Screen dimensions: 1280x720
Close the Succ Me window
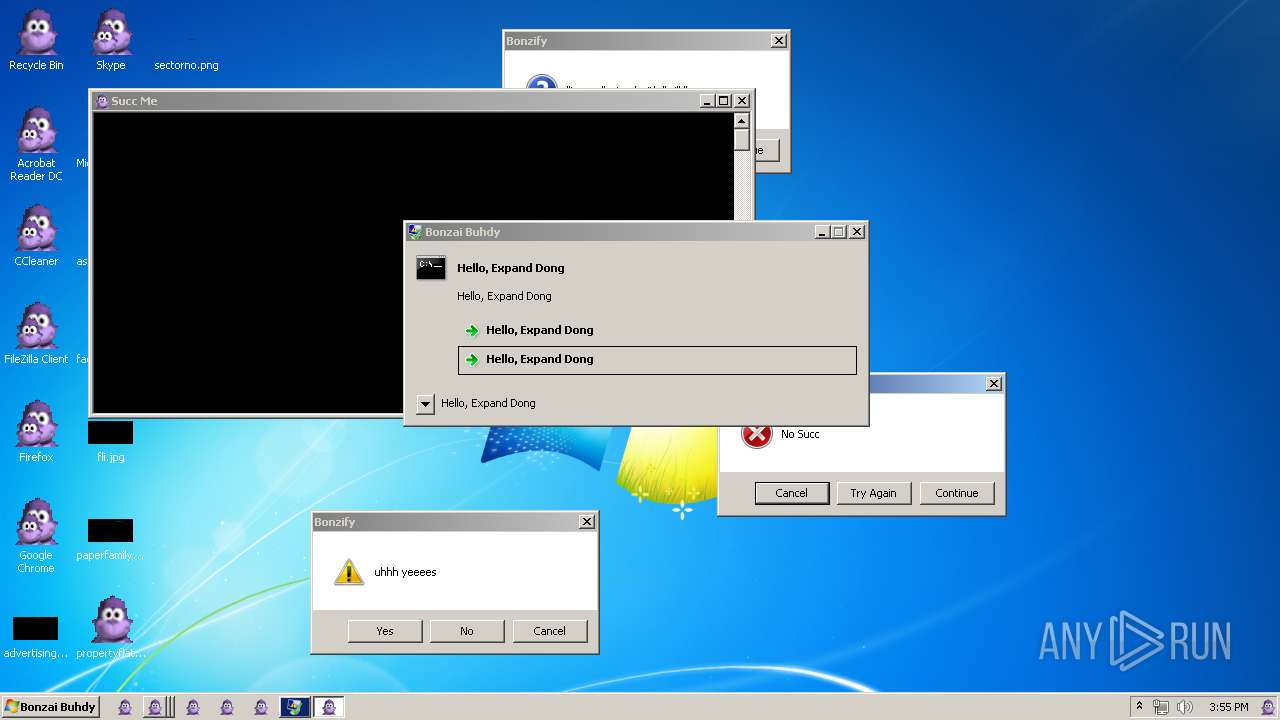pyautogui.click(x=742, y=101)
